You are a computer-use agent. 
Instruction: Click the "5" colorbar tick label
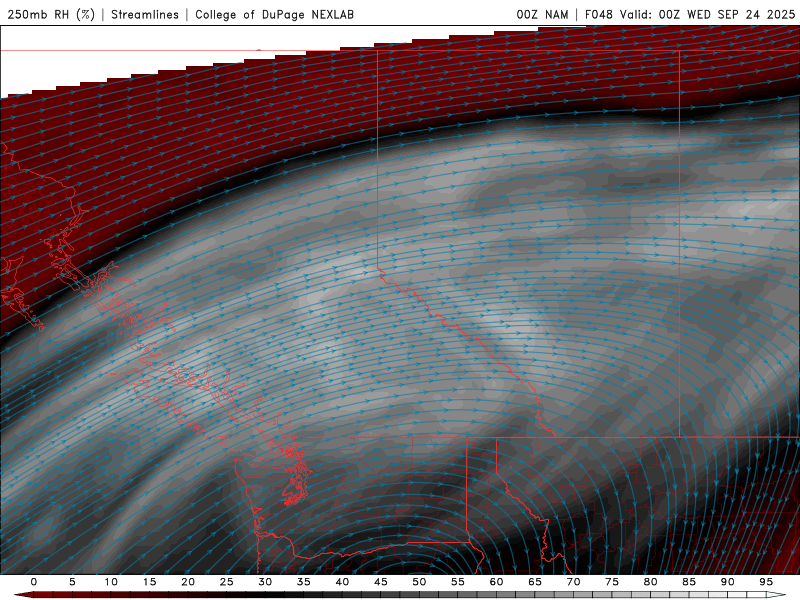pos(72,582)
